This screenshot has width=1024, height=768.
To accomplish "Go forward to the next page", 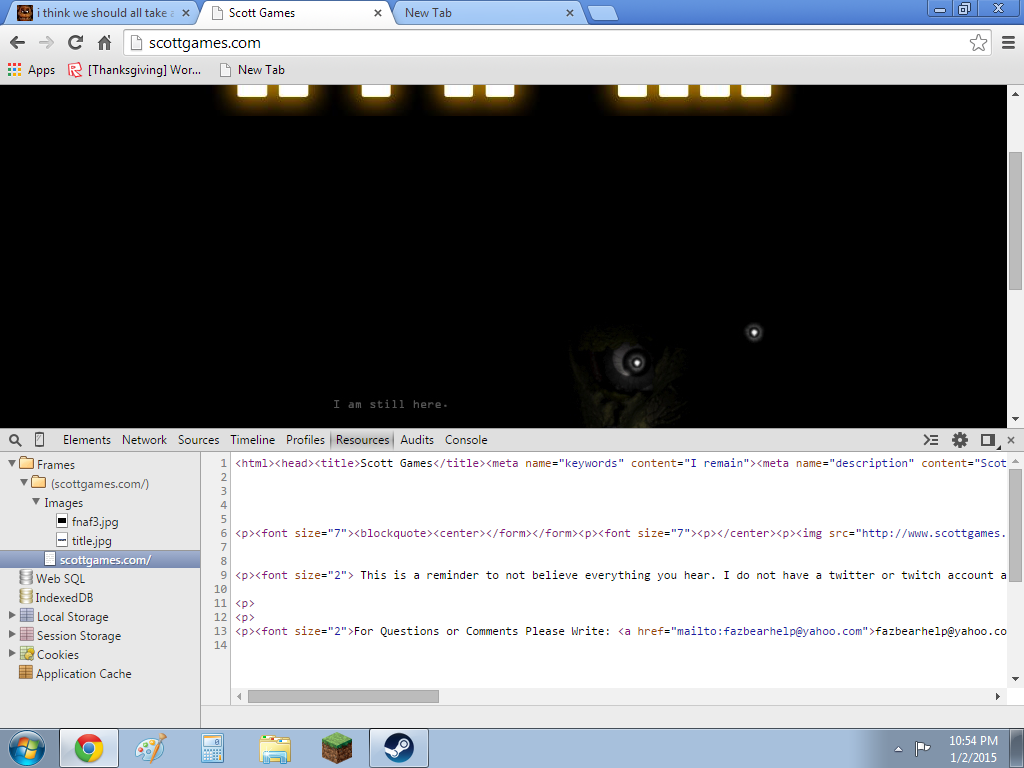I will pyautogui.click(x=46, y=43).
